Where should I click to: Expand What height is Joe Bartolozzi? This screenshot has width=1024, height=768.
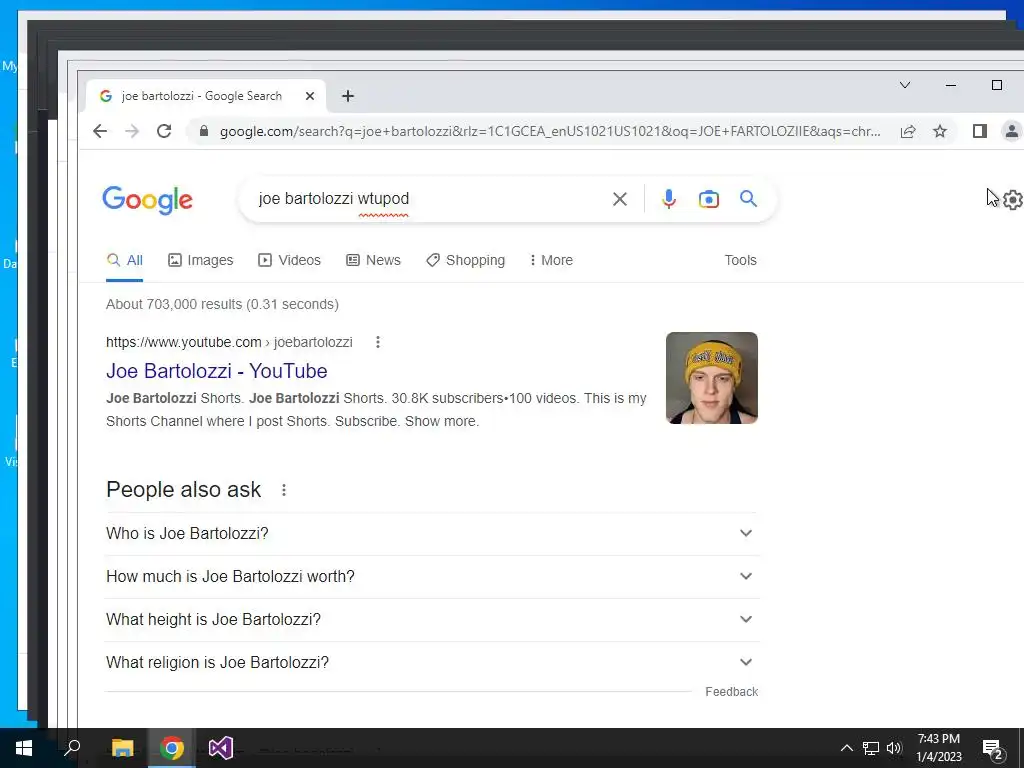432,620
